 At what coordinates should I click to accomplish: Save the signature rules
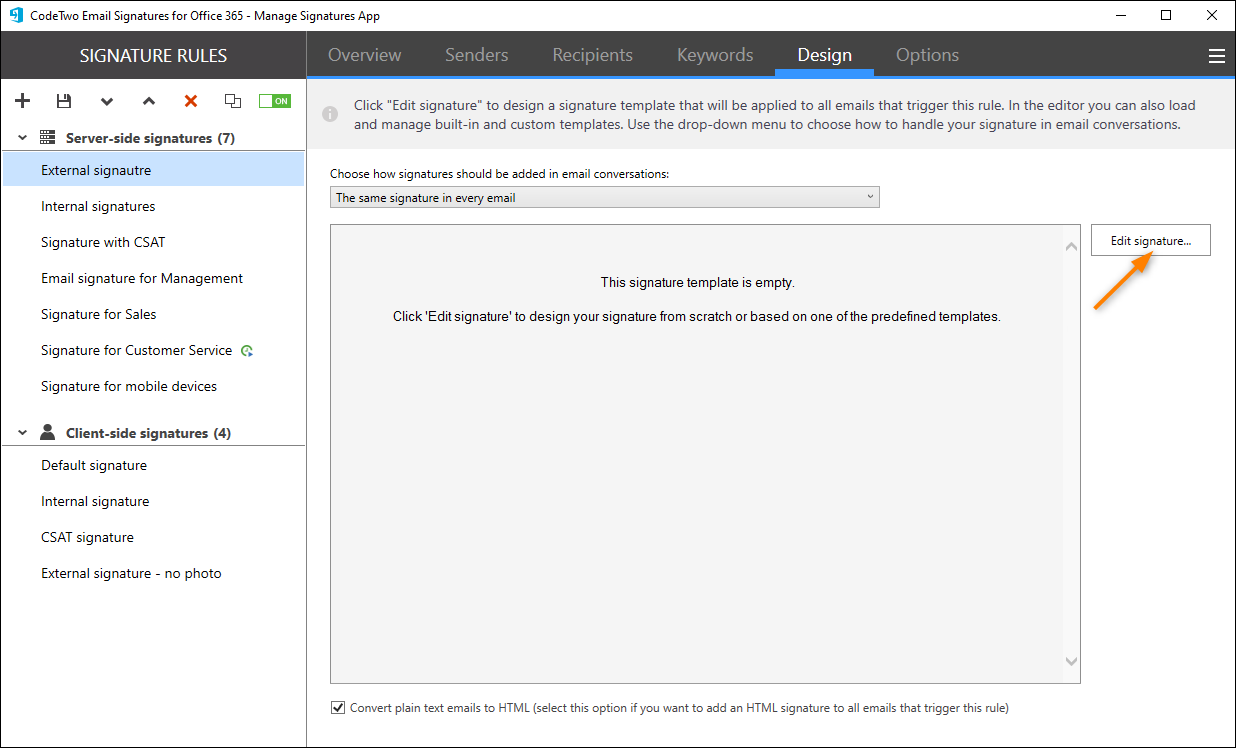[x=64, y=100]
